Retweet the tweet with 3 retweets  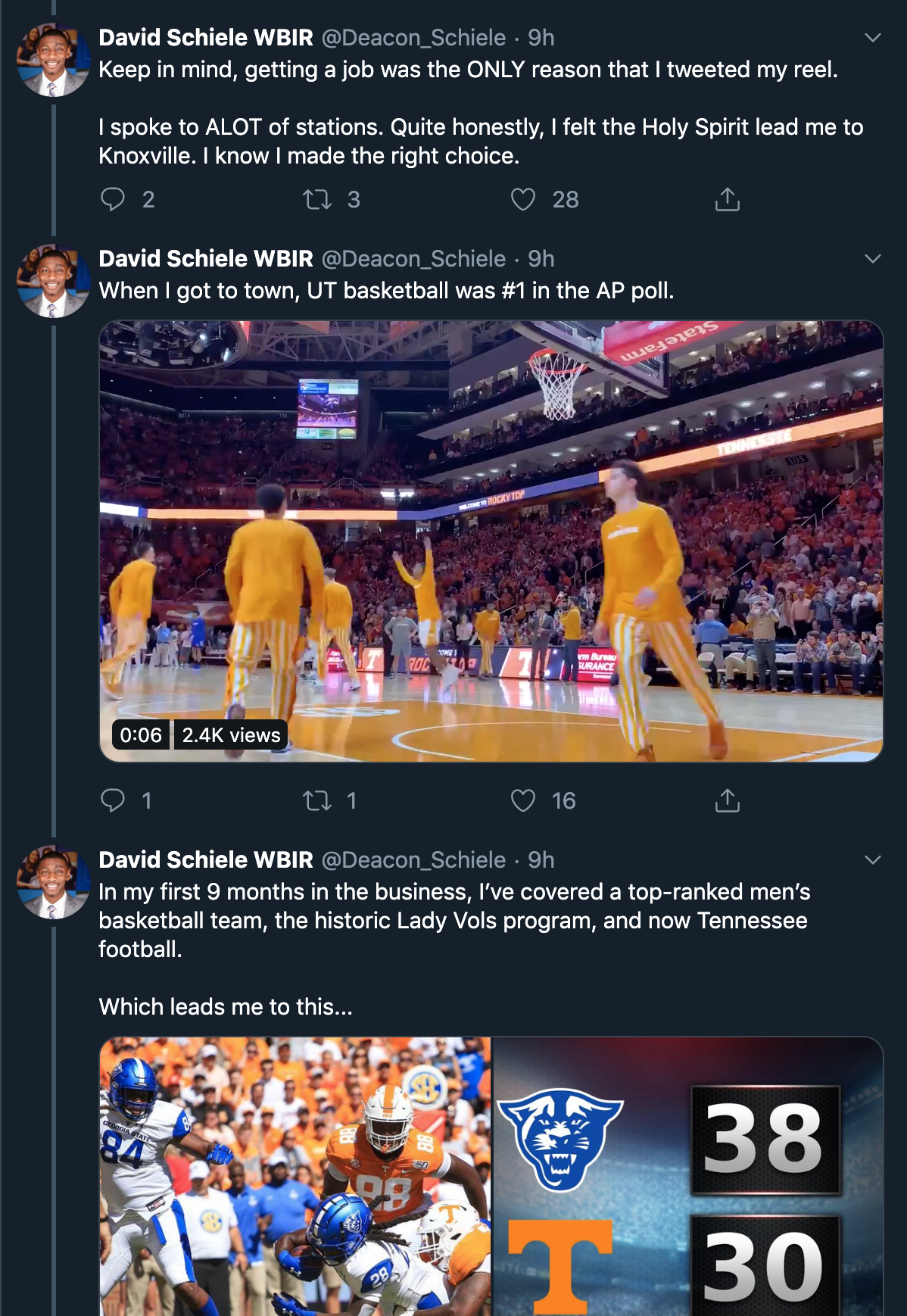pos(317,199)
